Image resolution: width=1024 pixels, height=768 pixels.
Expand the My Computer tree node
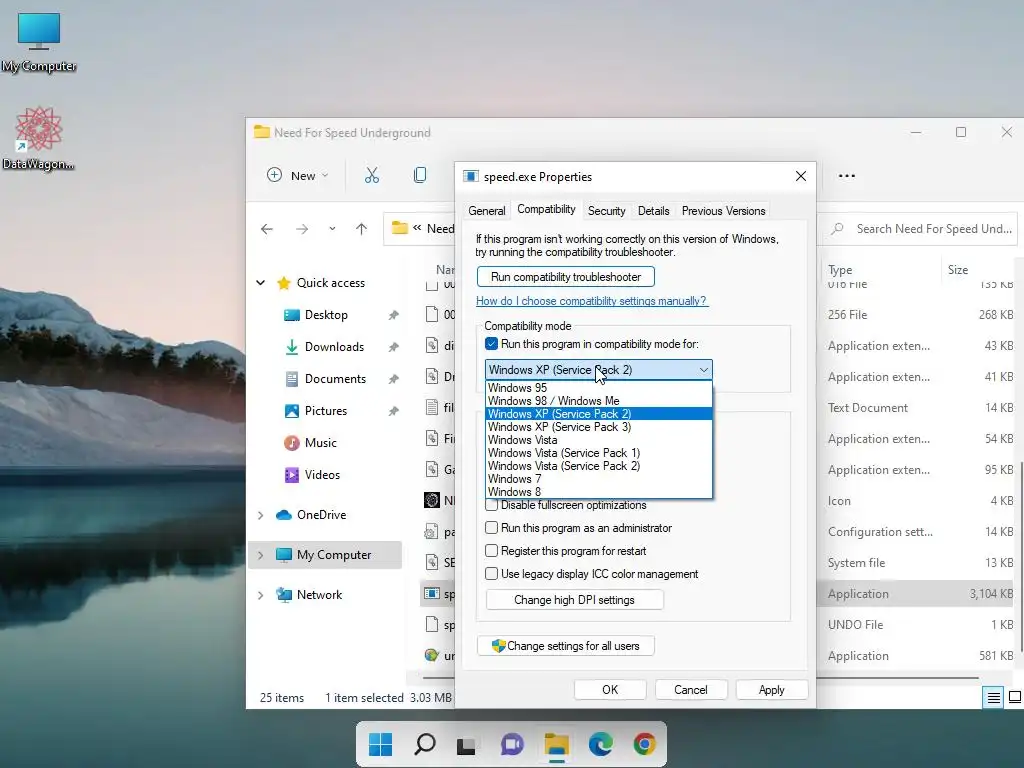point(261,555)
